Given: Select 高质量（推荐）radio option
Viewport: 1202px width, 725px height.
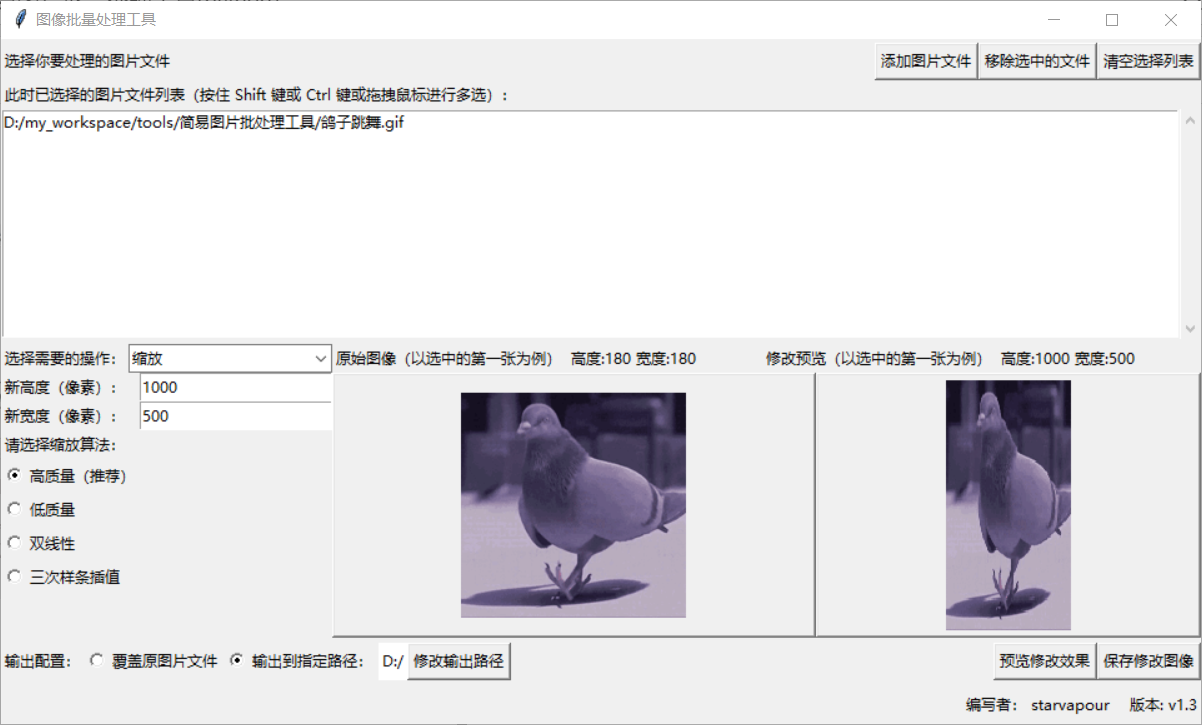Looking at the screenshot, I should coord(67,476).
